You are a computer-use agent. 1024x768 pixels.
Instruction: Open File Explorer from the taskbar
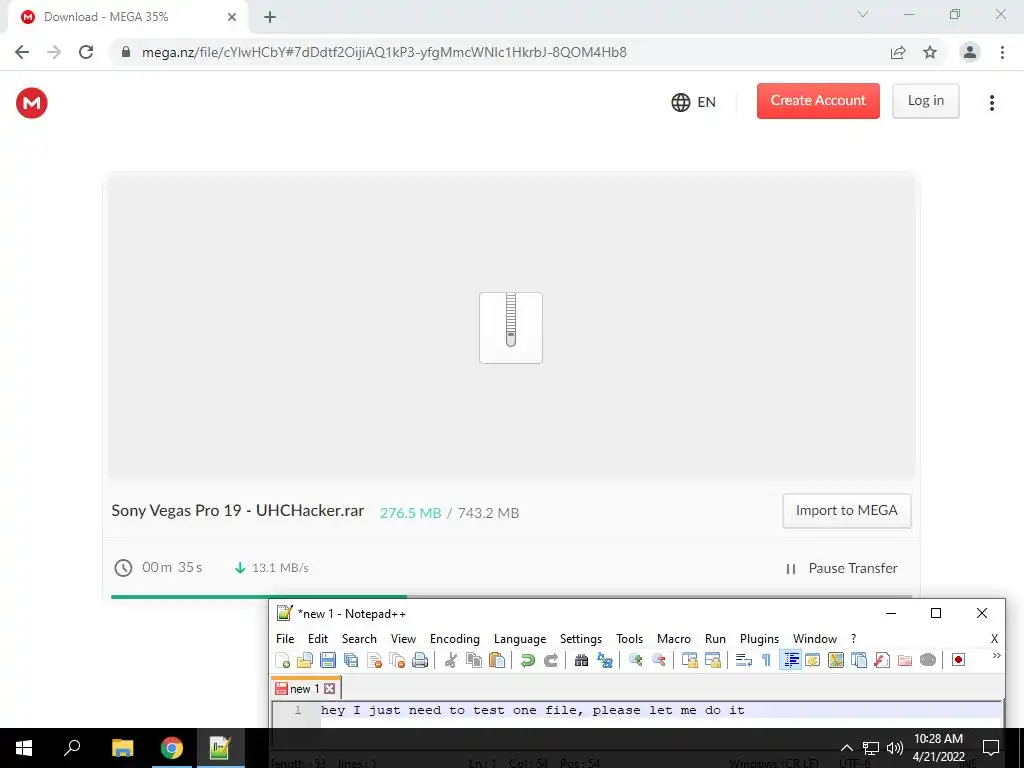click(x=122, y=748)
